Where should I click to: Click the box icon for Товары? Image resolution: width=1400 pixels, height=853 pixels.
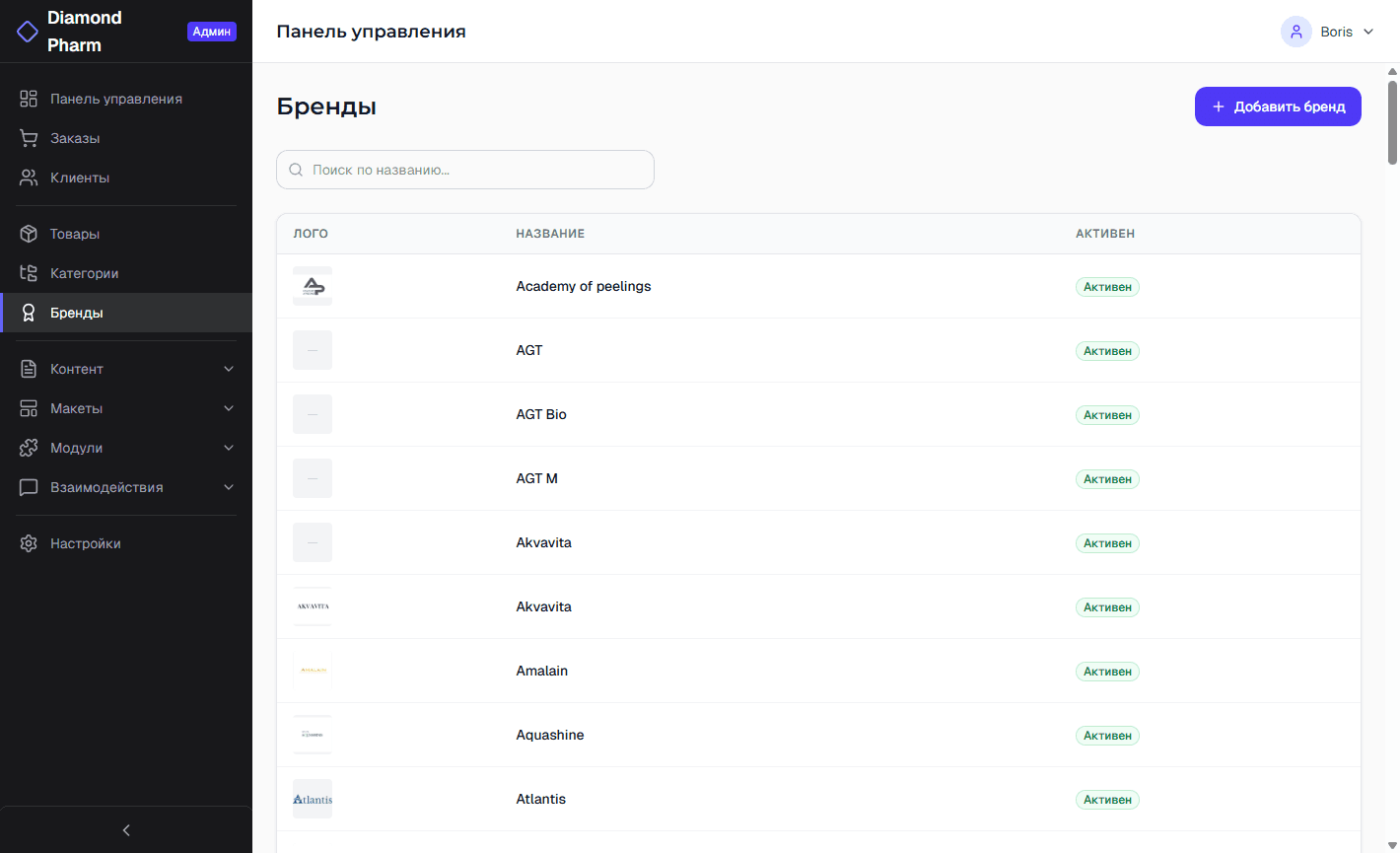(x=29, y=234)
